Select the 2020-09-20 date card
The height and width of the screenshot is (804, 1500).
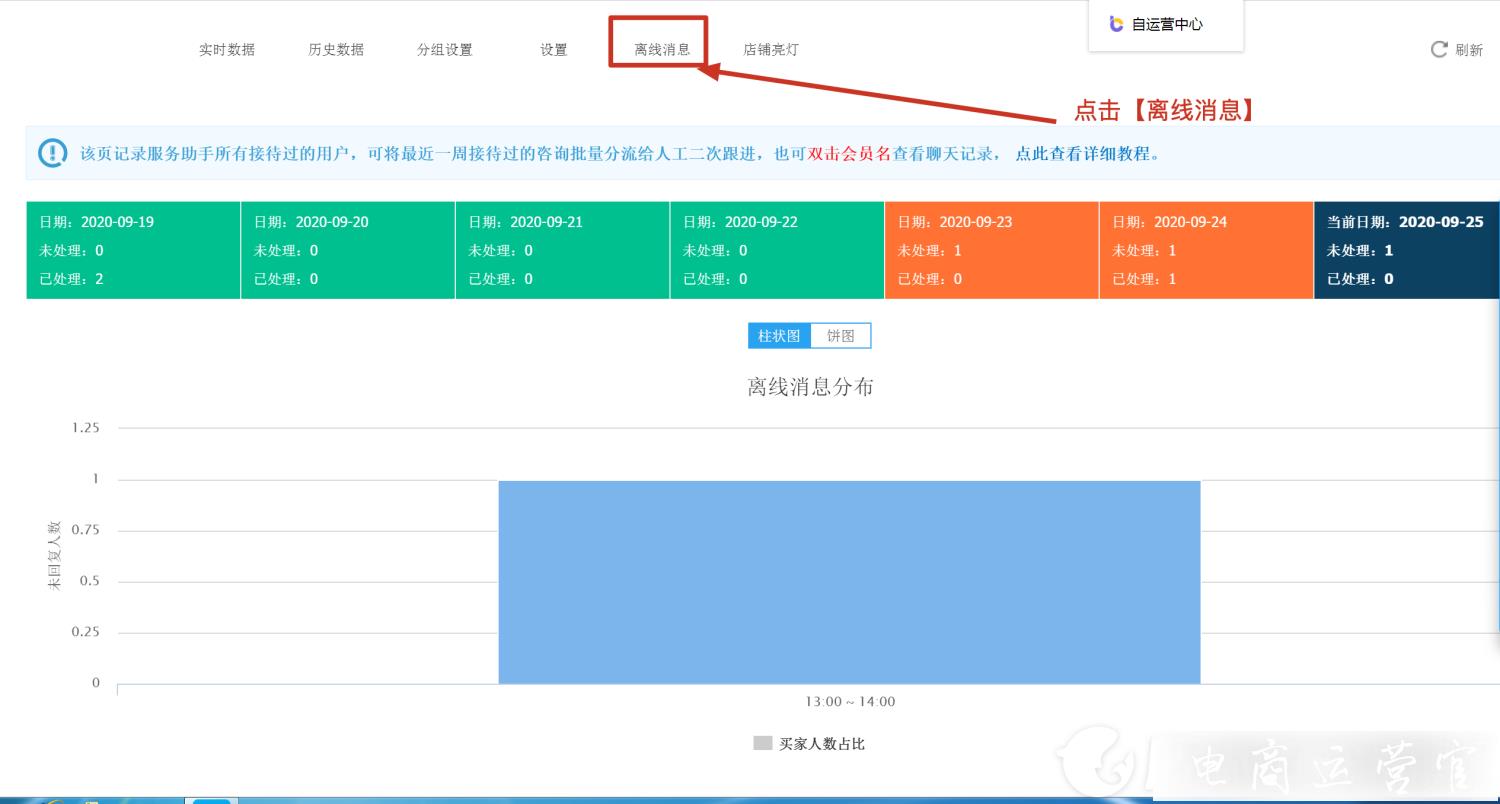[x=348, y=250]
